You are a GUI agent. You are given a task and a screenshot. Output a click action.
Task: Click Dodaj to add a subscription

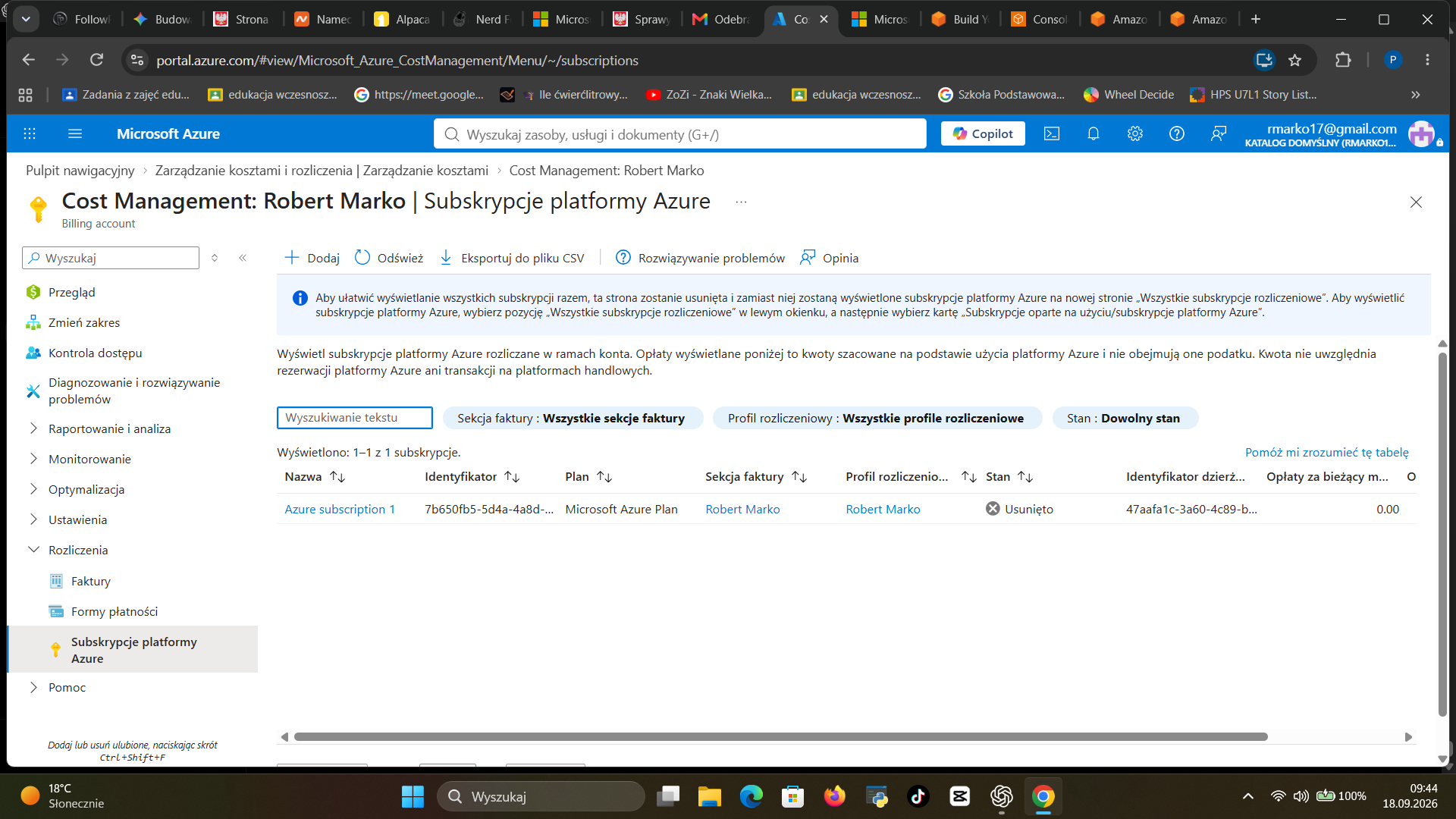pyautogui.click(x=312, y=258)
